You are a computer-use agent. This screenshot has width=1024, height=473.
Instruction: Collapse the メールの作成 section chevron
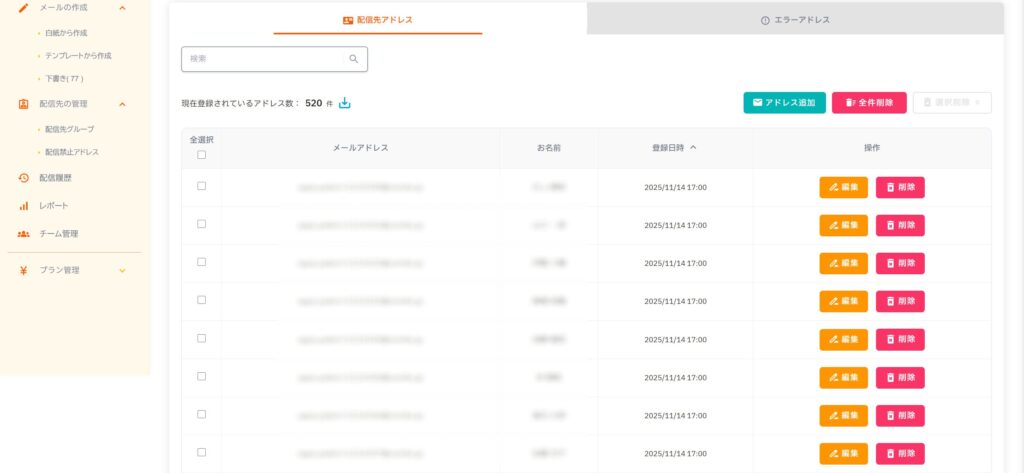(122, 8)
